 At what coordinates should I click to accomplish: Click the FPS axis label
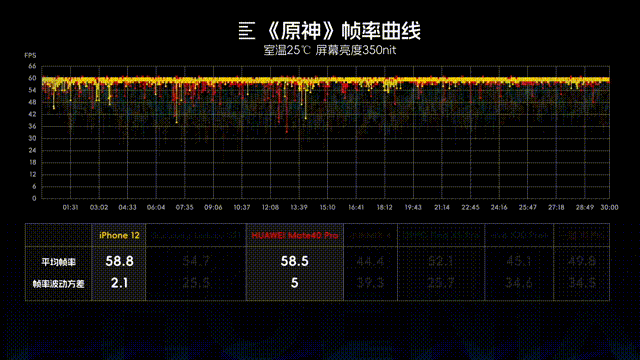31,56
